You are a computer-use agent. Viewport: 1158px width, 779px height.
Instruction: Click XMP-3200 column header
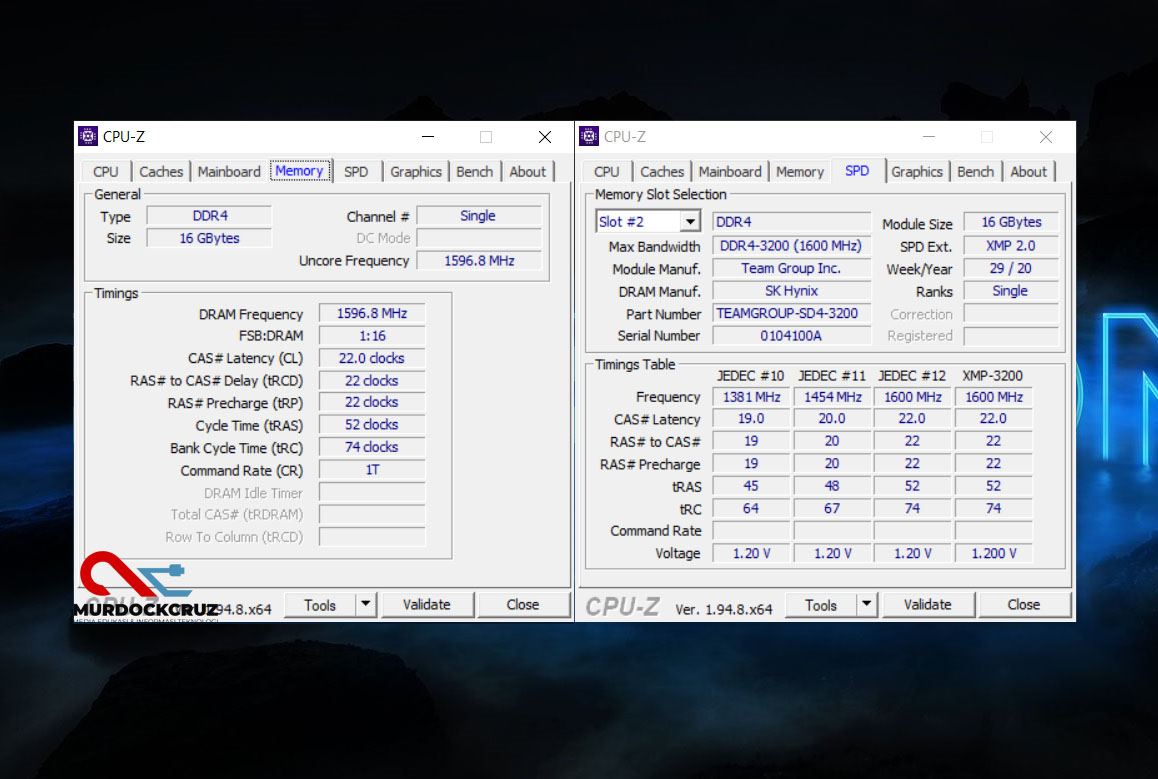pos(993,376)
